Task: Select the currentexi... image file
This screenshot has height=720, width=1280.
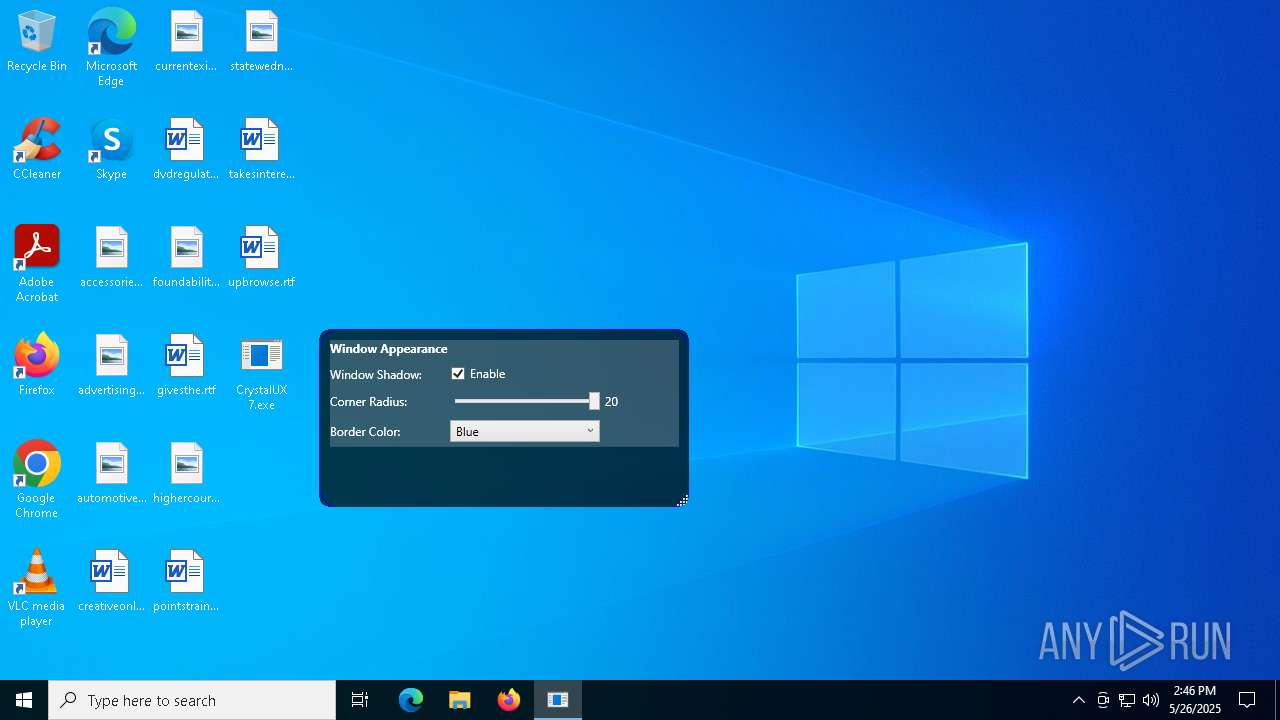Action: click(x=186, y=42)
